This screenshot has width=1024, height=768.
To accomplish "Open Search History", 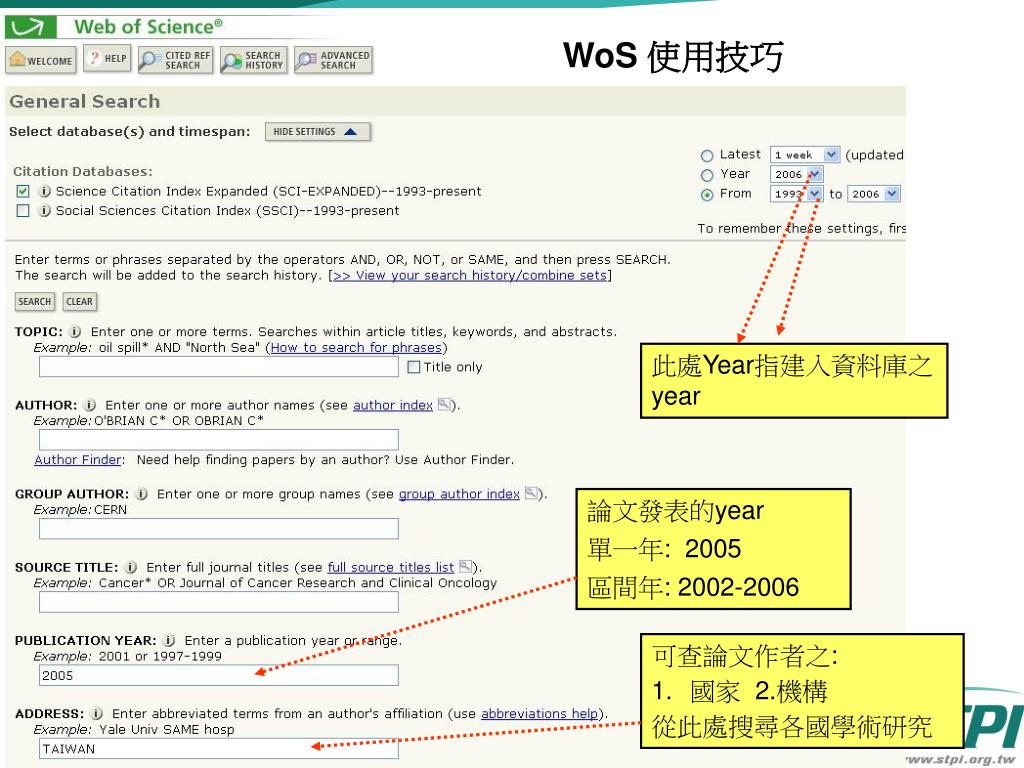I will [x=253, y=60].
